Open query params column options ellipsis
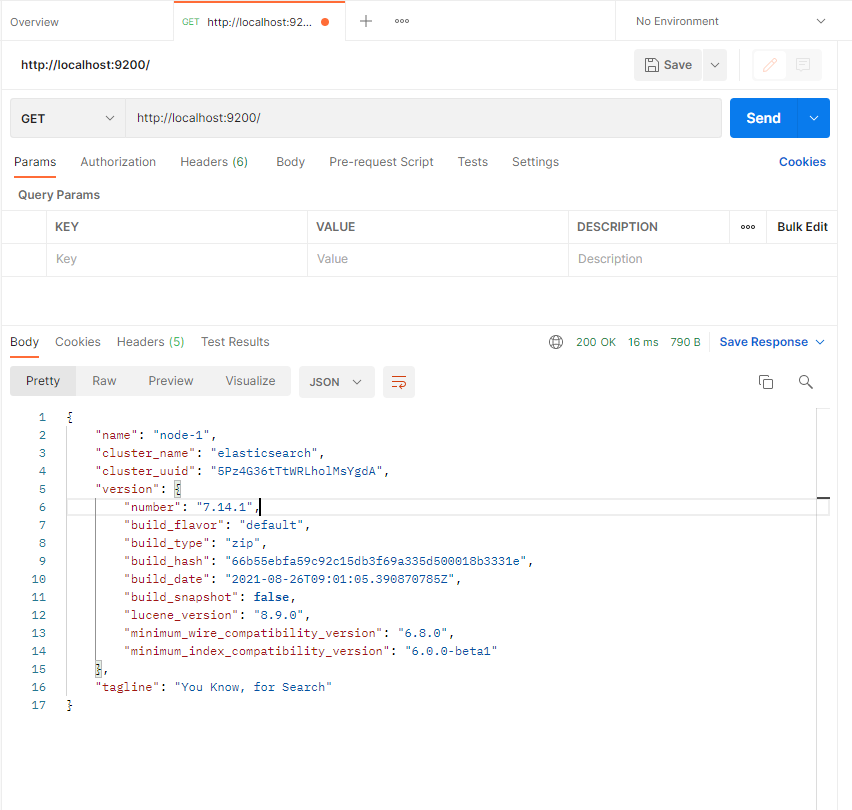 point(748,227)
